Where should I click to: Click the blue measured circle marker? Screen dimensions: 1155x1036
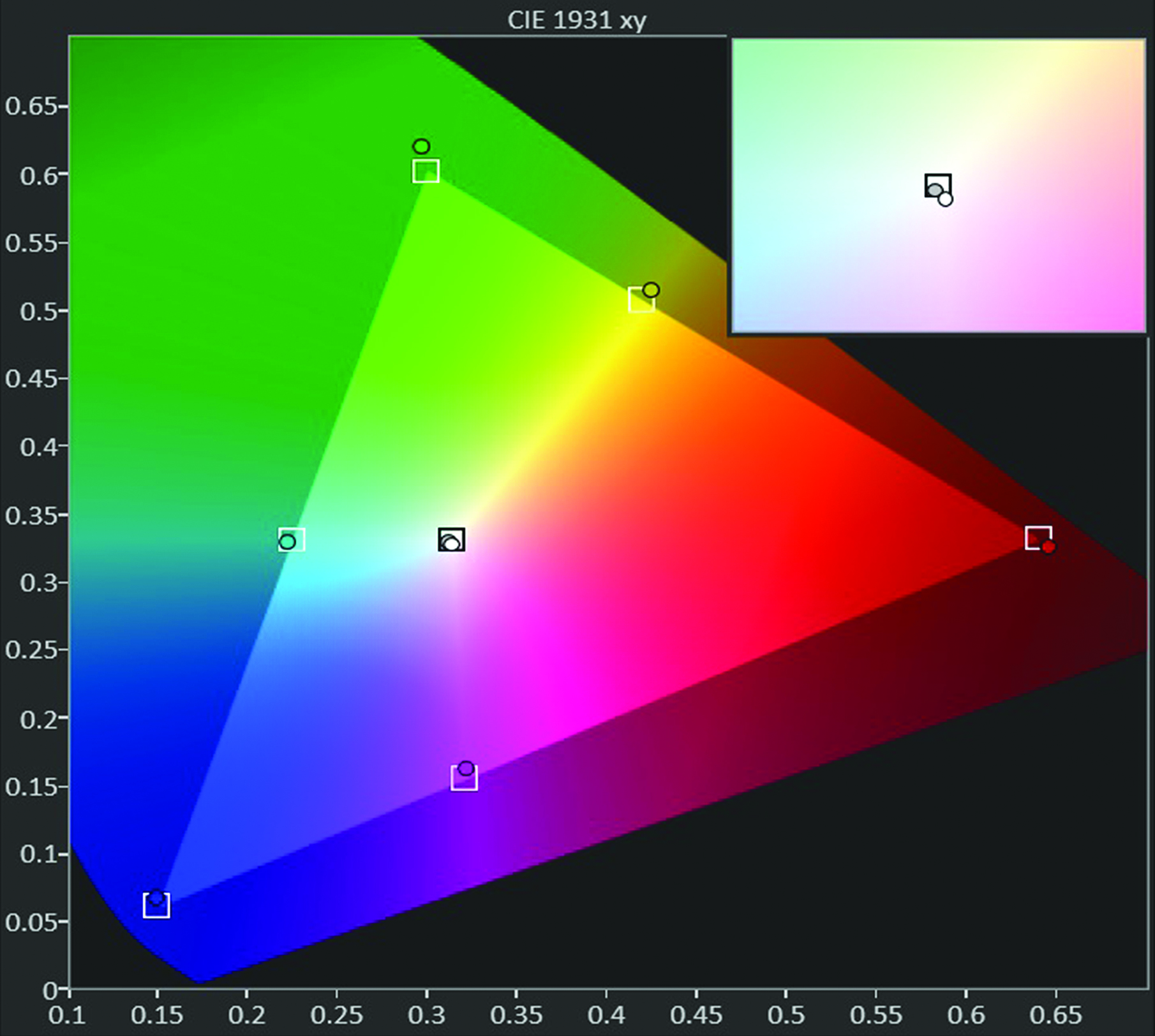pos(156,898)
